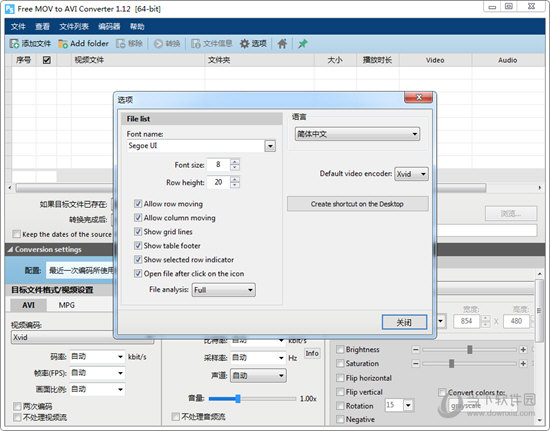550x431 pixels.
Task: Click the 移除 remove toolbar icon
Action: (121, 44)
